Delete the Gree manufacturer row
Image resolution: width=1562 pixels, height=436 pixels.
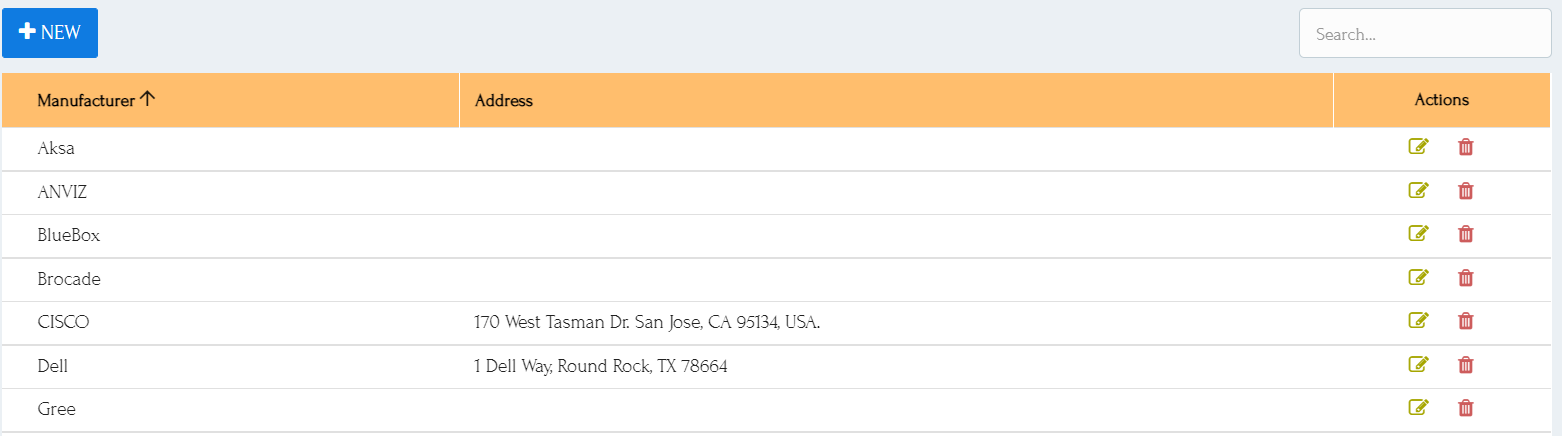(1465, 407)
